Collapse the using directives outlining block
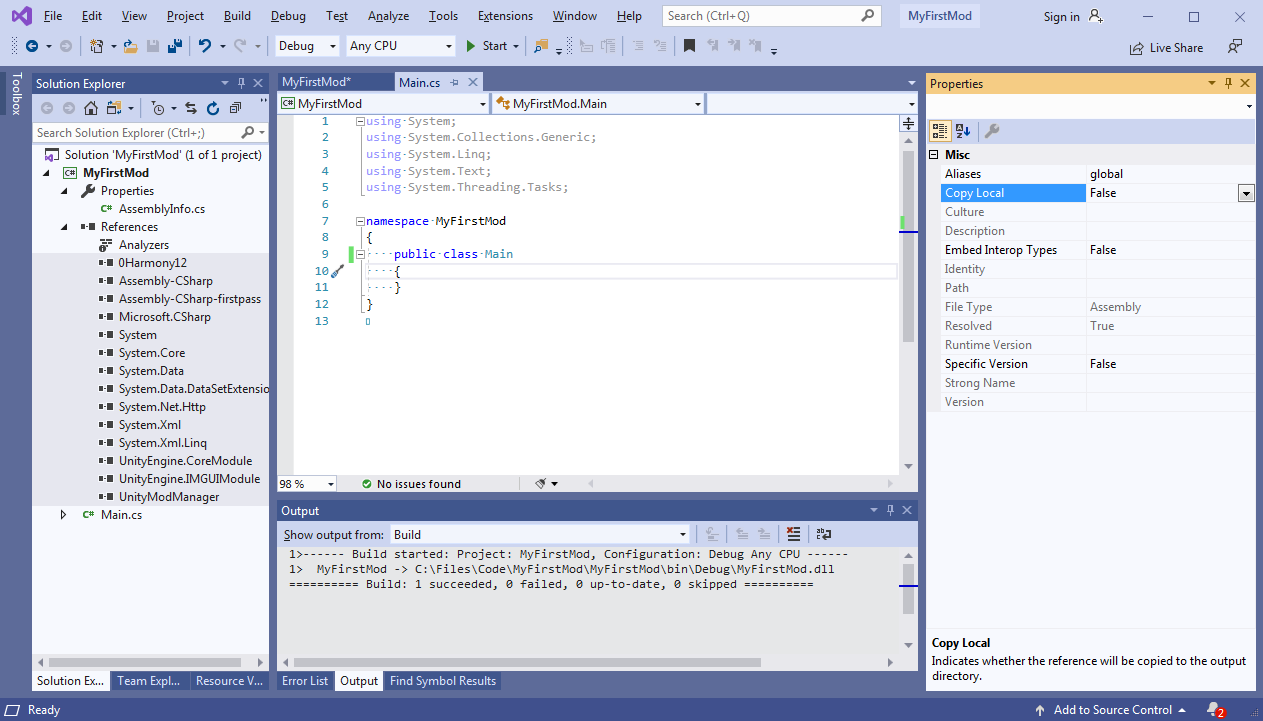 pyautogui.click(x=360, y=121)
